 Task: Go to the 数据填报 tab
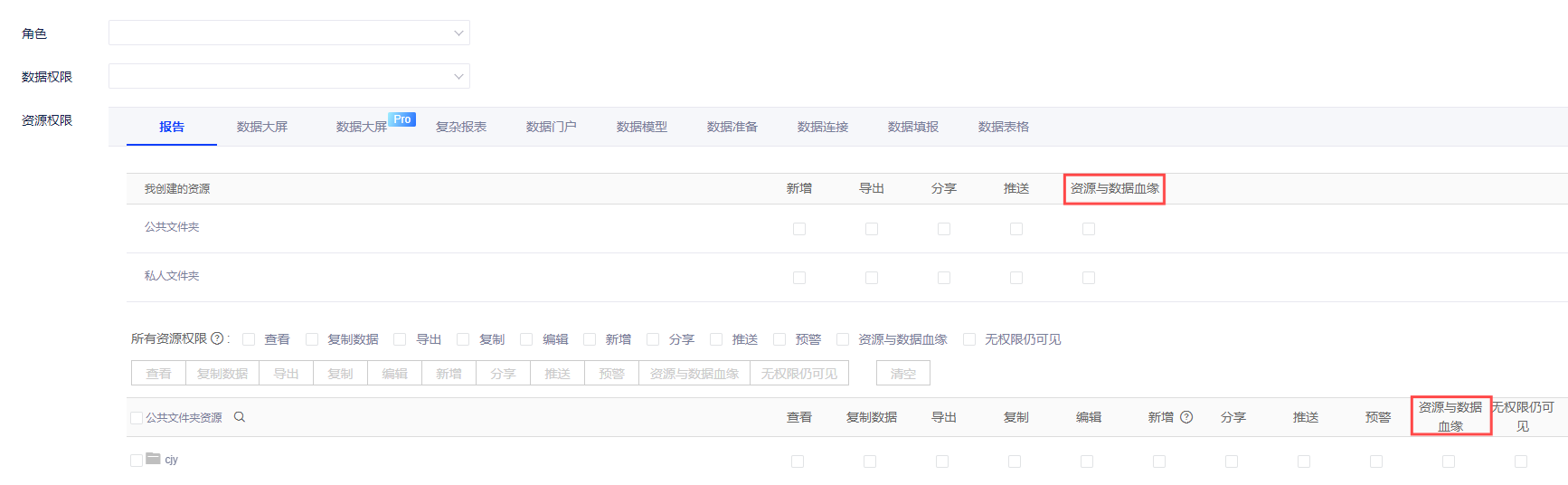coord(913,127)
